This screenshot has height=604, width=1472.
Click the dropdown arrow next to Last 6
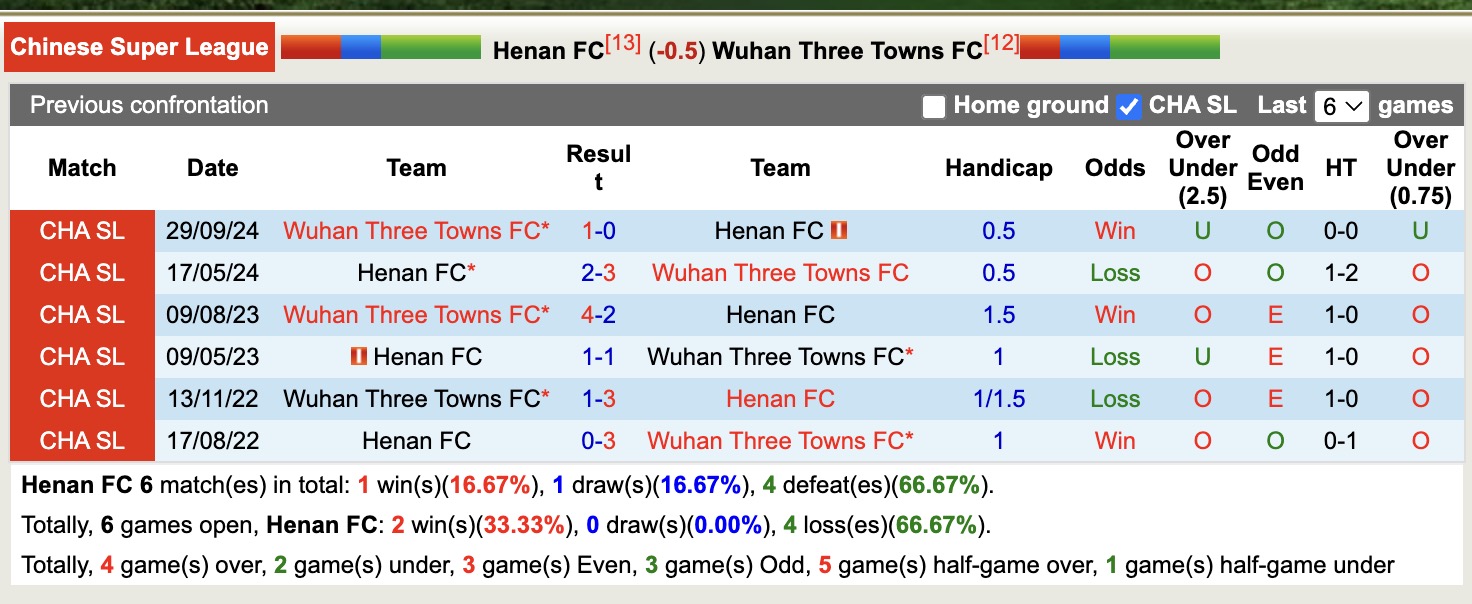point(1356,105)
